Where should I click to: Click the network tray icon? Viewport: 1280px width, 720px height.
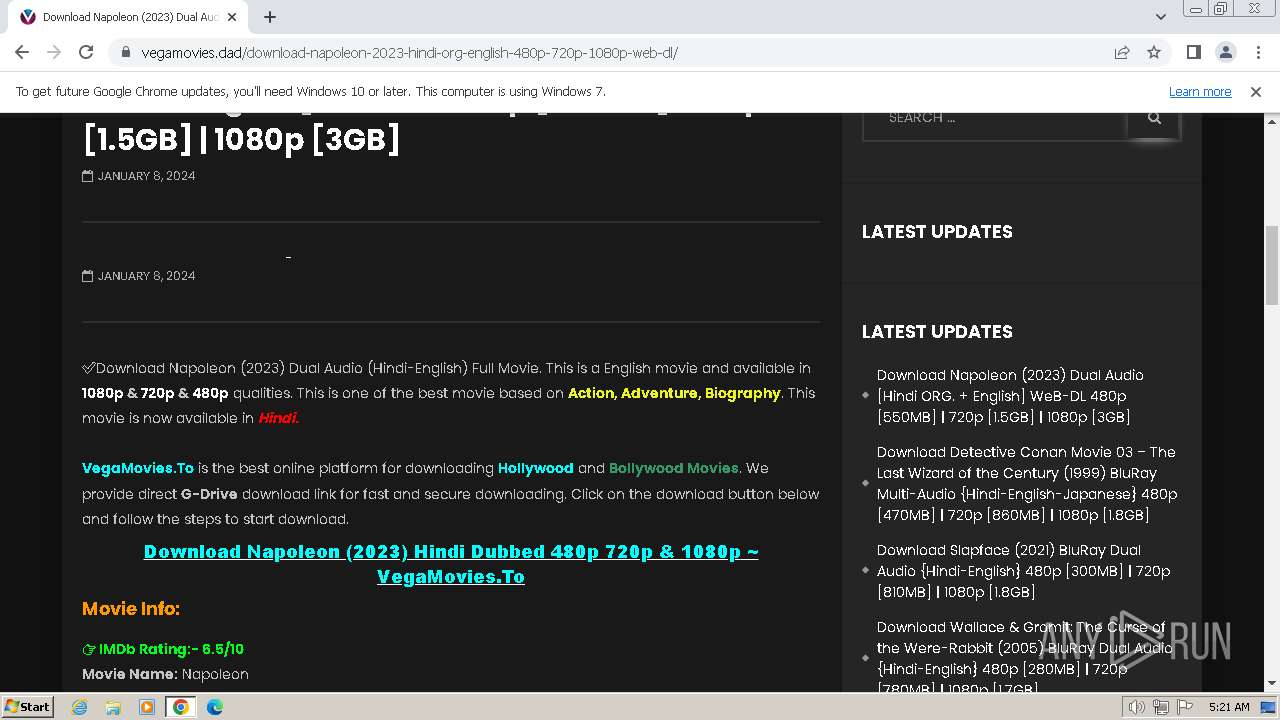point(1160,707)
